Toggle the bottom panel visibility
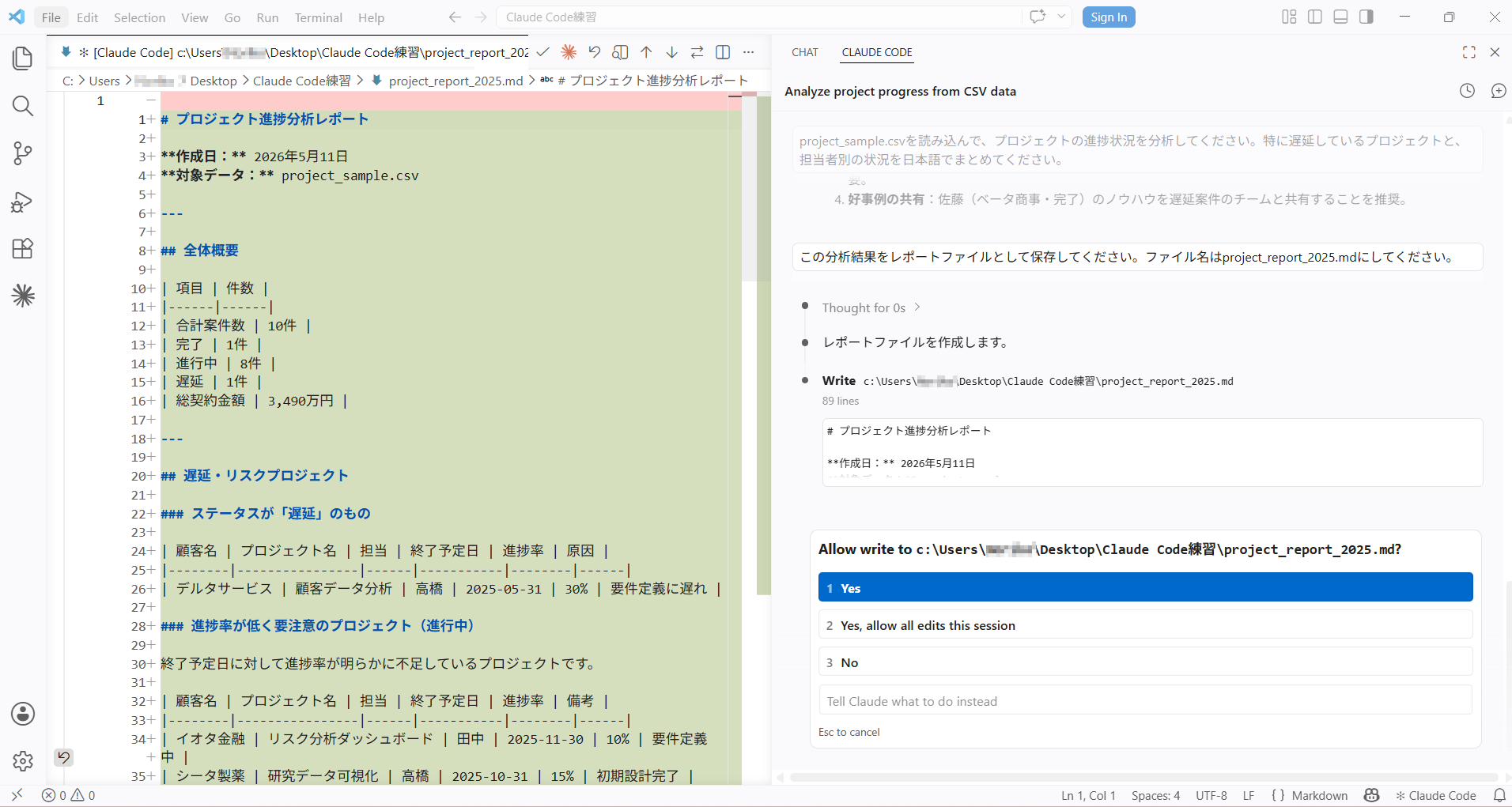The height and width of the screenshot is (807, 1512). [x=1340, y=17]
